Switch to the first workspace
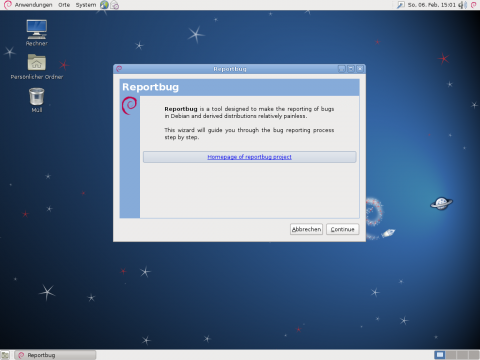The height and width of the screenshot is (360, 480). click(440, 355)
